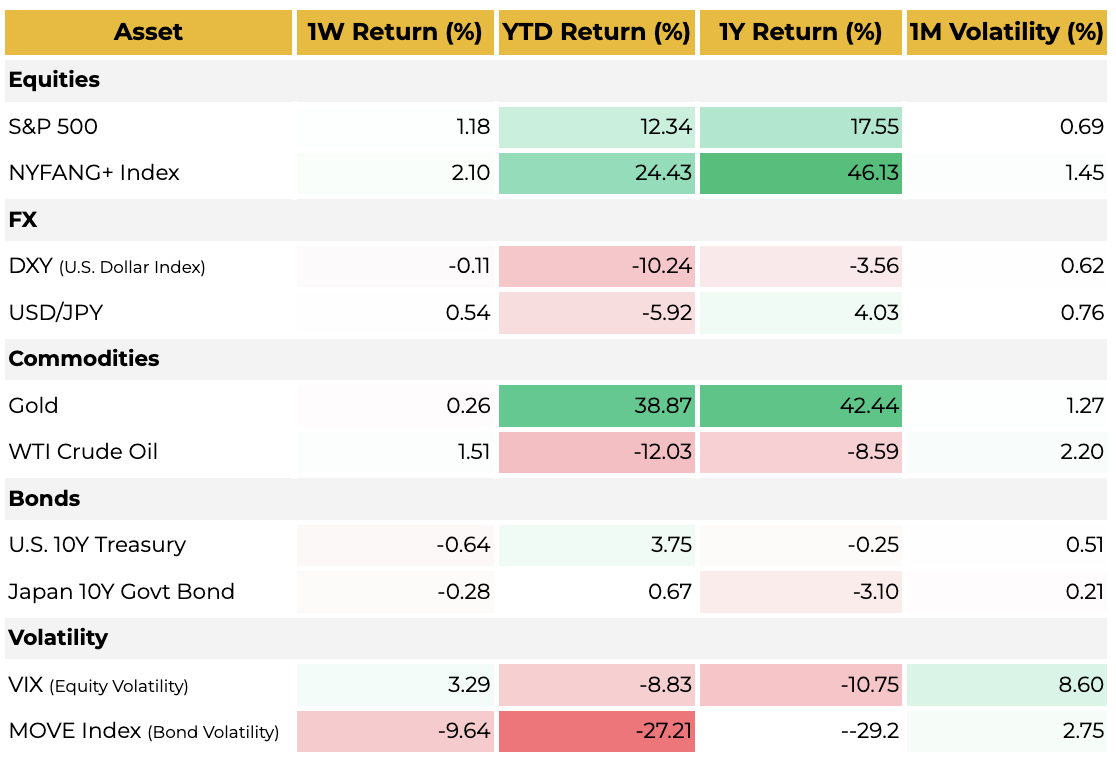Click Gold's YTD return cell 38.87

(x=596, y=405)
